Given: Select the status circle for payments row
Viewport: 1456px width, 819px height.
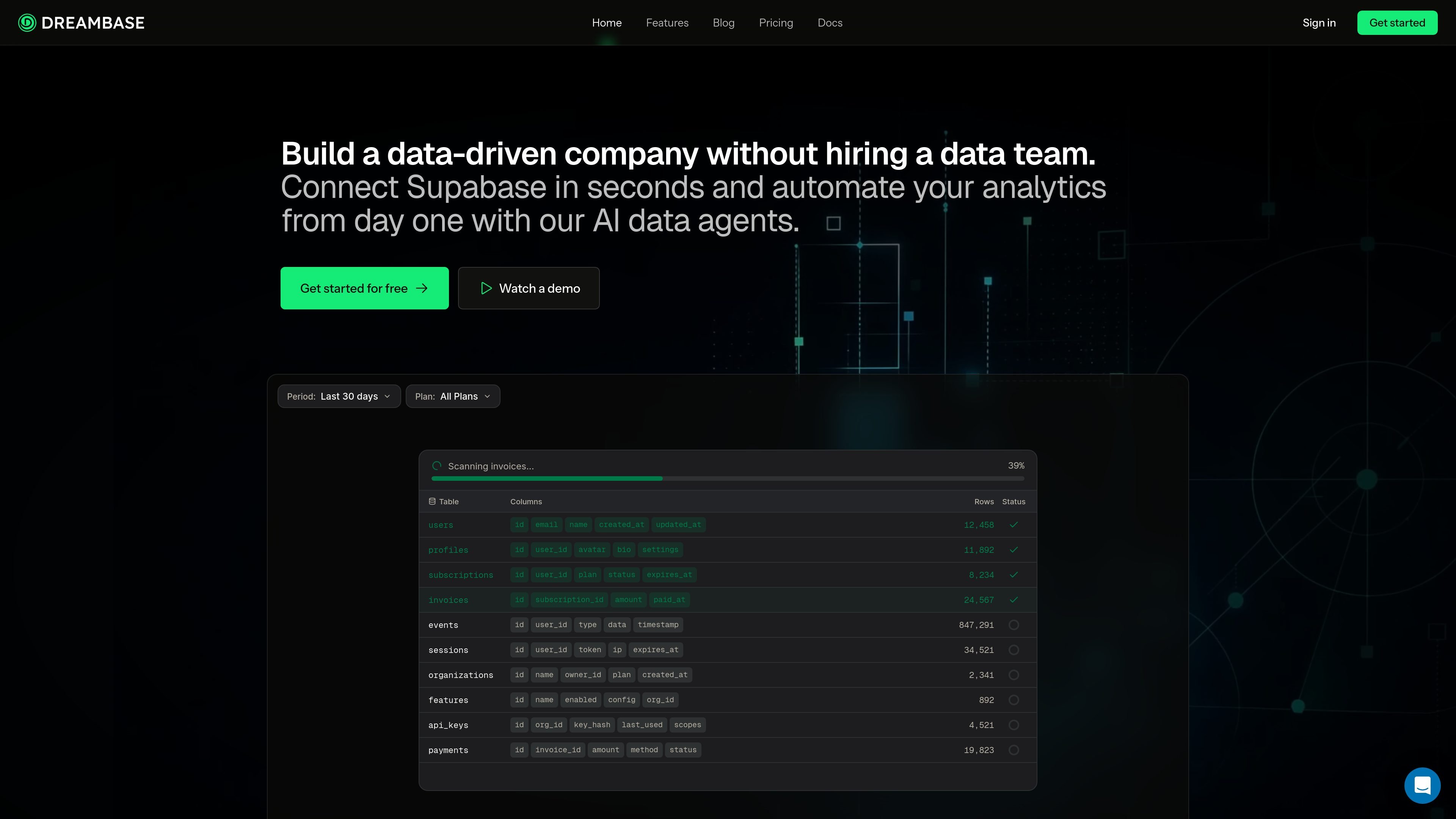Looking at the screenshot, I should [1014, 750].
